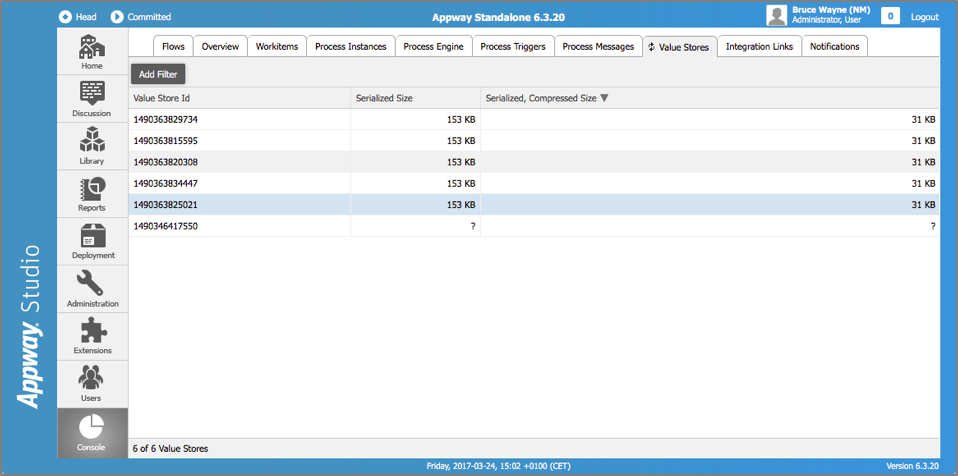958x476 pixels.
Task: Click serialized size question mark for 1490346417550
Action: (473, 226)
